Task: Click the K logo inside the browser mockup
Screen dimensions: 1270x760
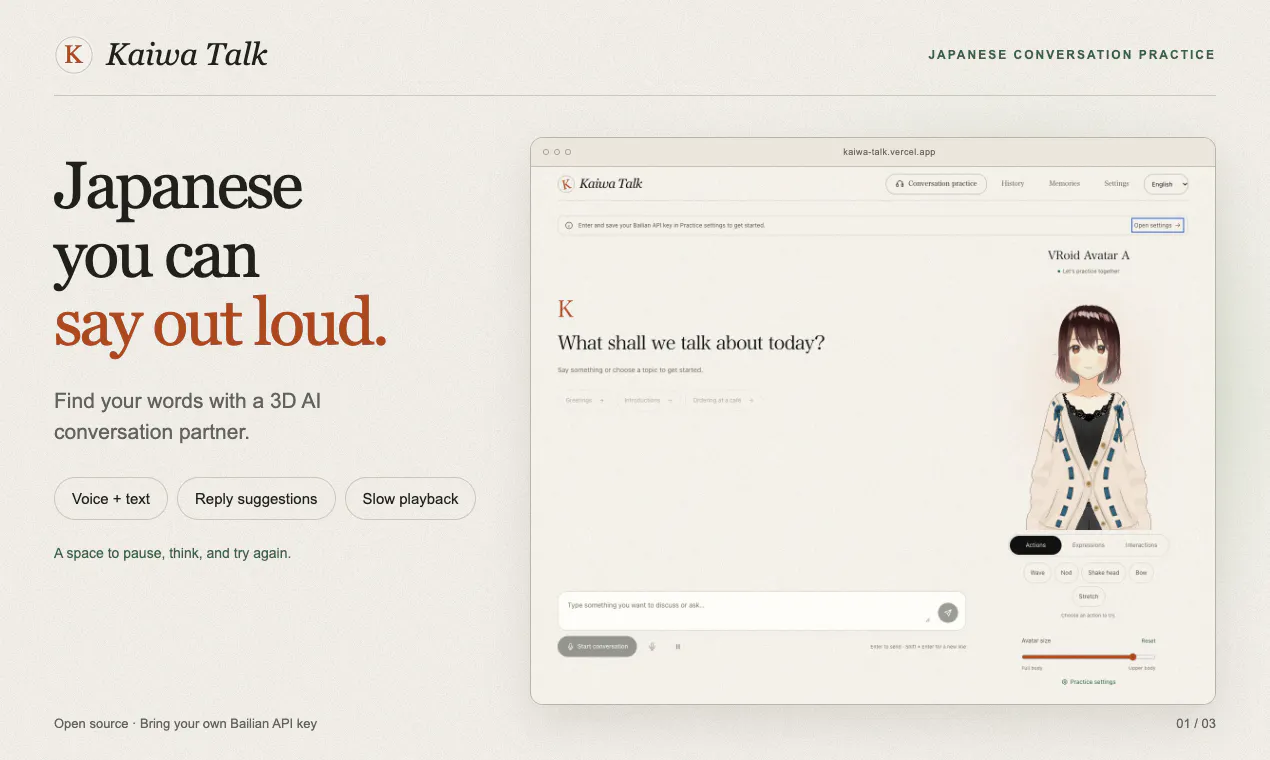Action: pos(566,184)
